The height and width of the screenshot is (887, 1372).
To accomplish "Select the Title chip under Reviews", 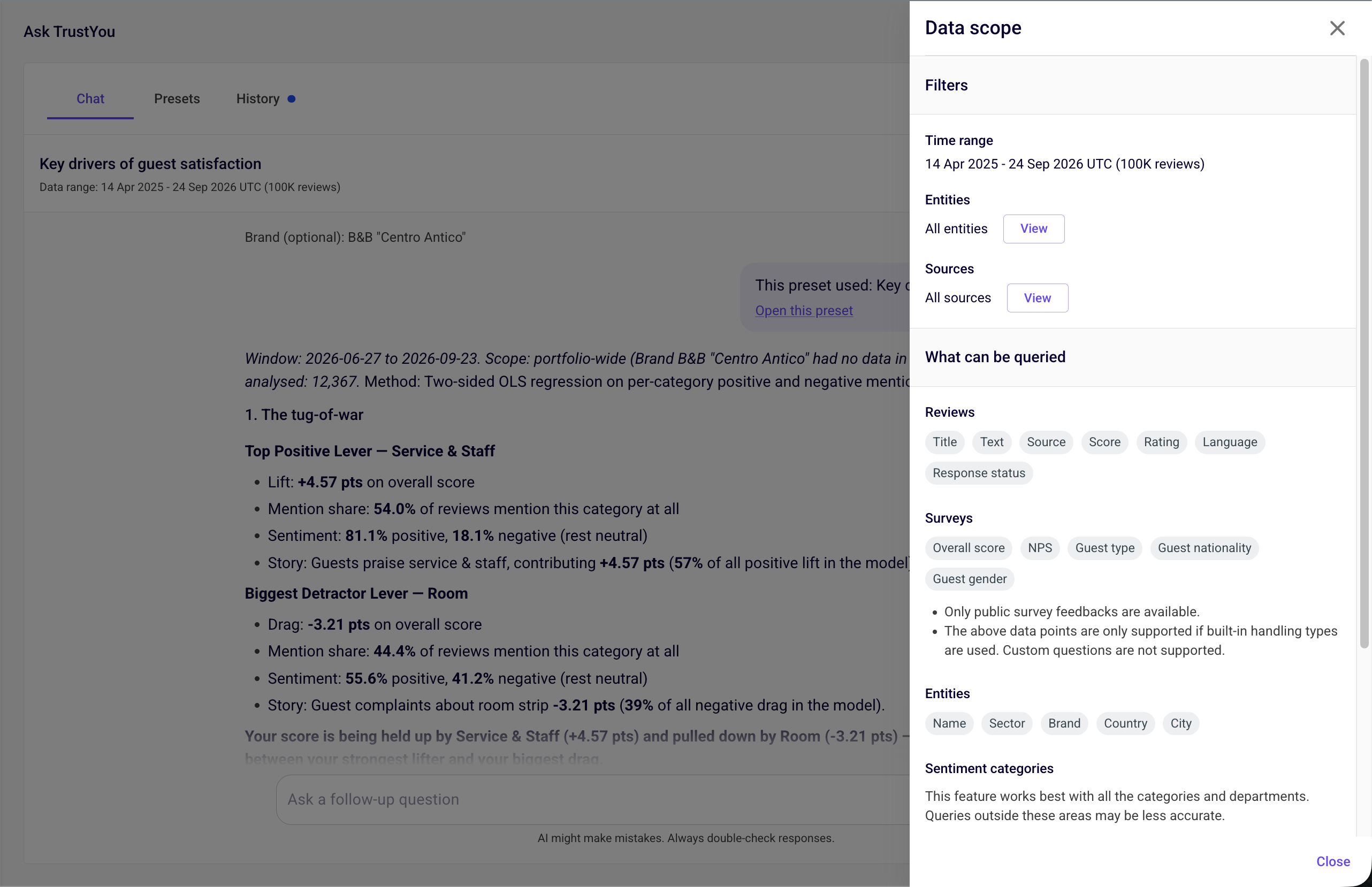I will click(x=944, y=442).
